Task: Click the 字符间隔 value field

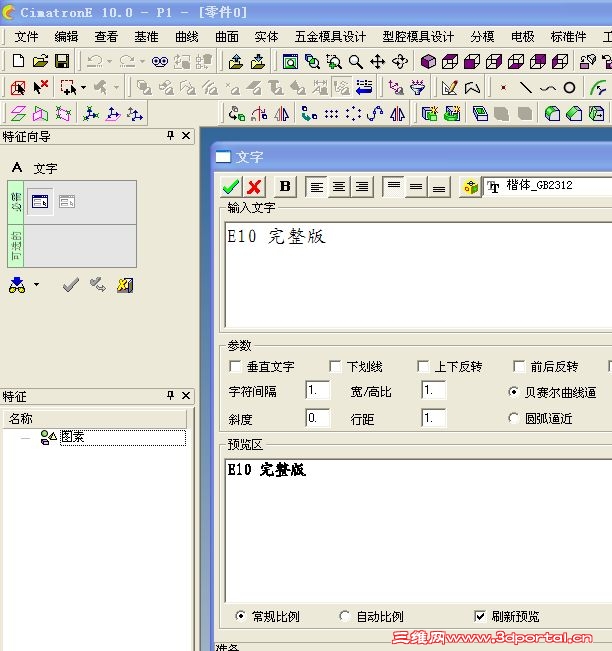Action: pyautogui.click(x=318, y=390)
